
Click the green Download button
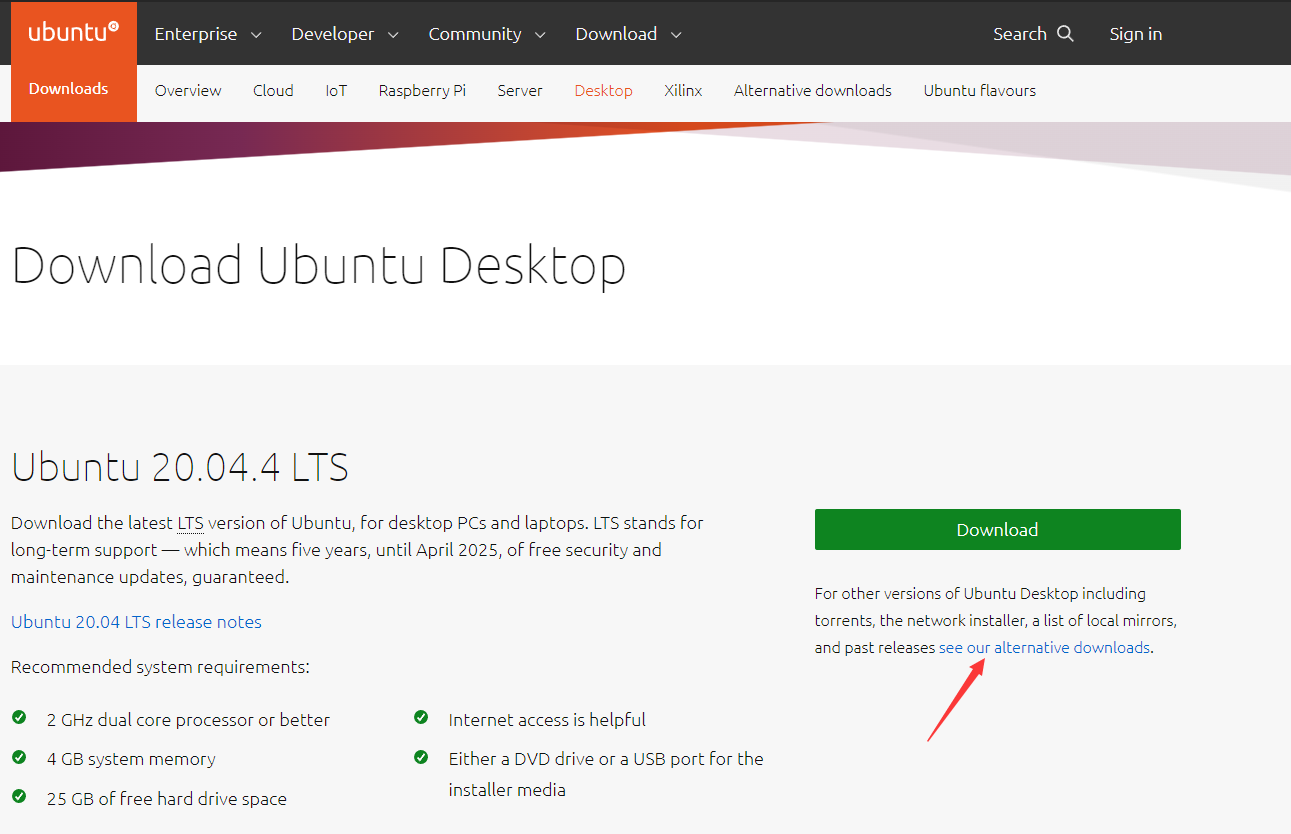click(x=997, y=529)
